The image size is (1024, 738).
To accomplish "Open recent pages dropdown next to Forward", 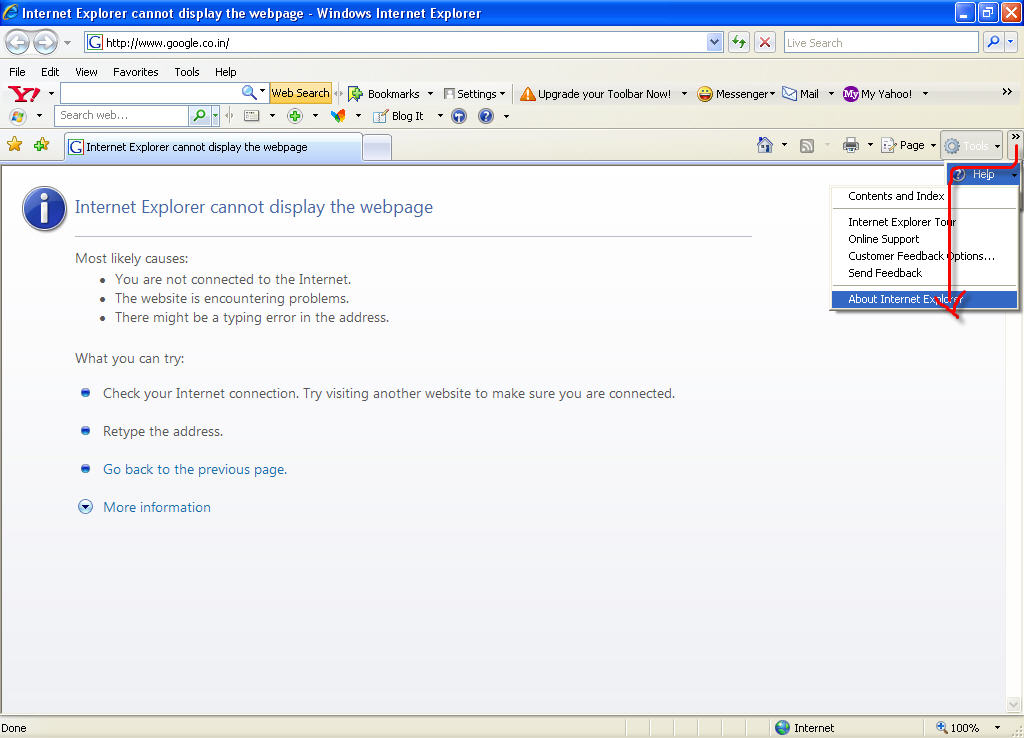I will (x=67, y=43).
